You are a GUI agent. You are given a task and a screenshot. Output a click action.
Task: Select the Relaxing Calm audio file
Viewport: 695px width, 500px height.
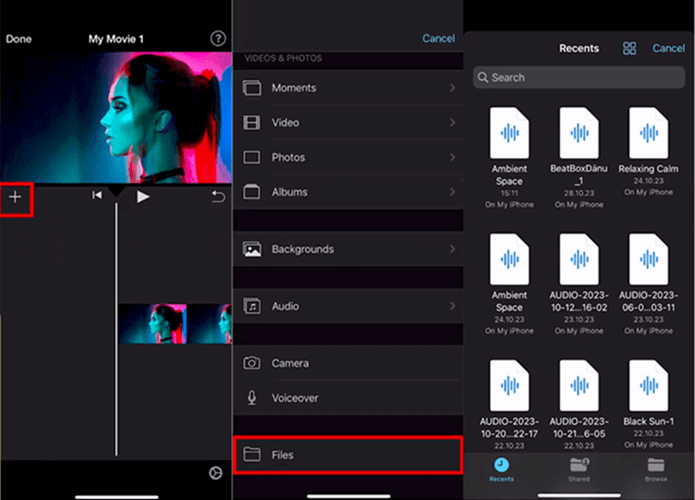tap(648, 152)
